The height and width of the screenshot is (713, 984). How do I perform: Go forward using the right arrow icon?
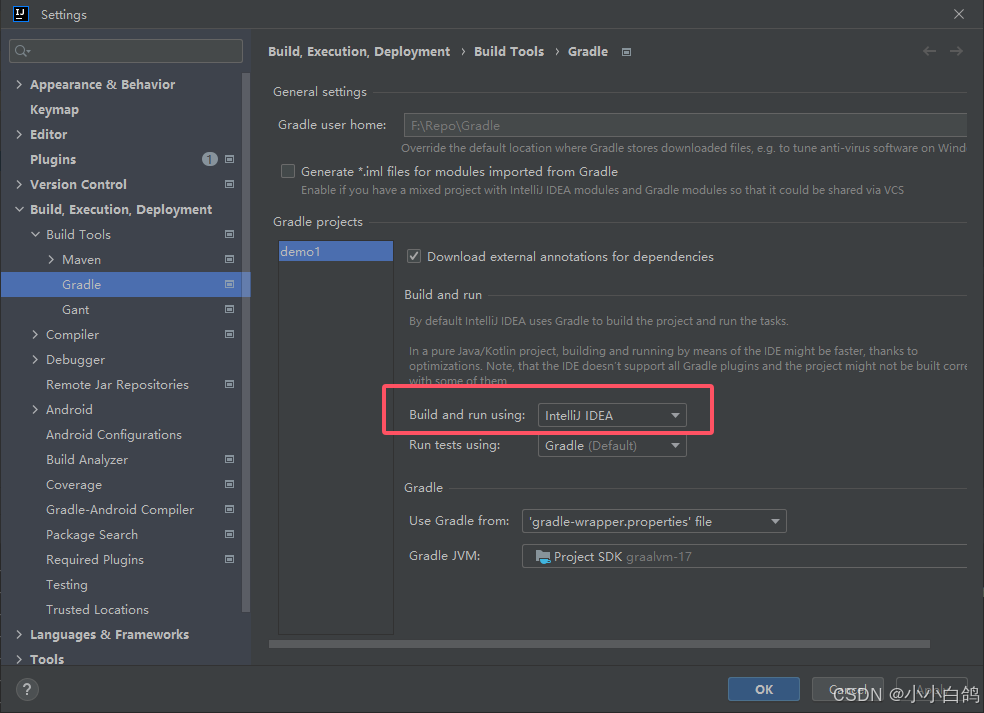[956, 51]
